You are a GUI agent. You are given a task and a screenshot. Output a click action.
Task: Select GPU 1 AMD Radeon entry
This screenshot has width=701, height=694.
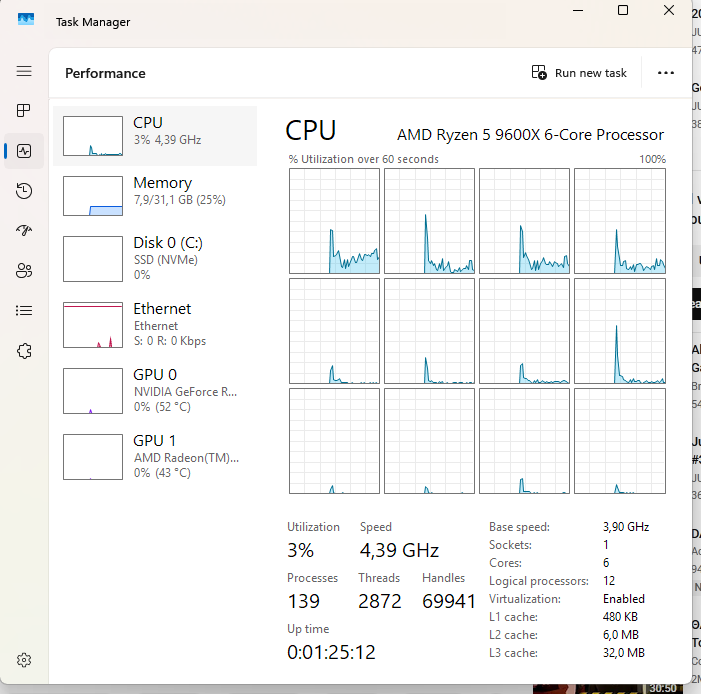tap(155, 457)
